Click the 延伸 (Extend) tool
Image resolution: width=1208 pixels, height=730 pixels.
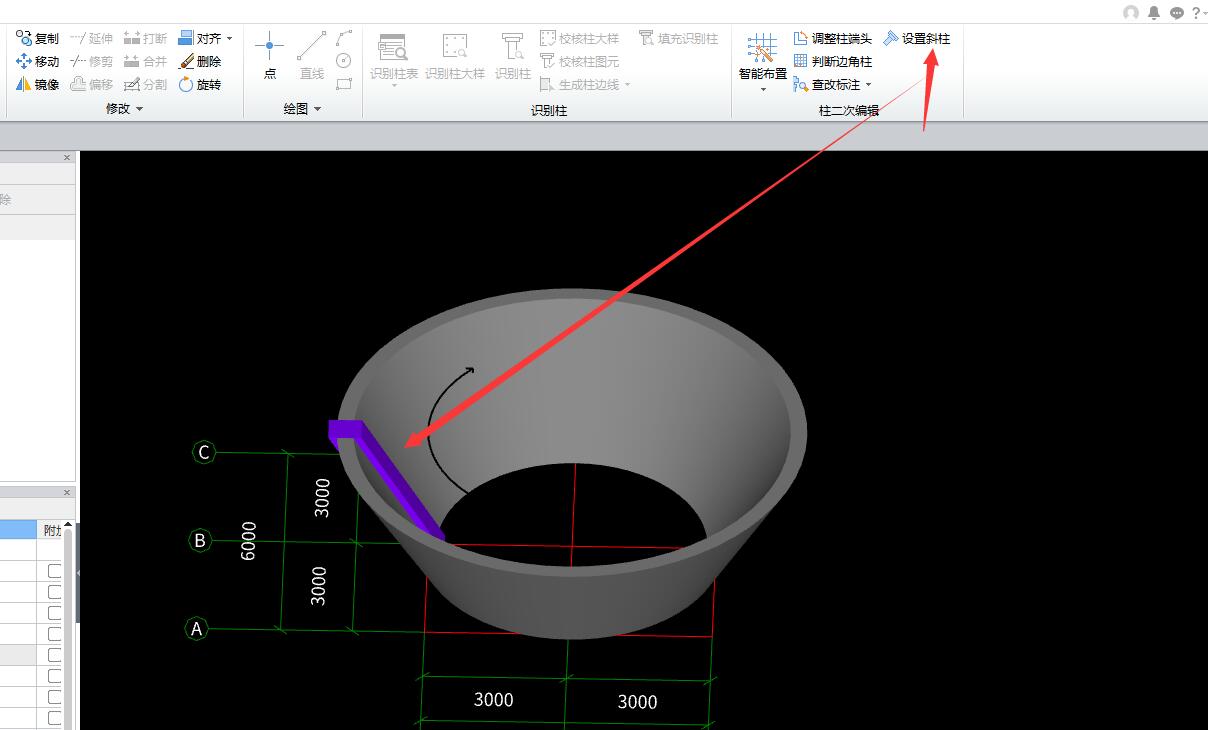point(92,38)
